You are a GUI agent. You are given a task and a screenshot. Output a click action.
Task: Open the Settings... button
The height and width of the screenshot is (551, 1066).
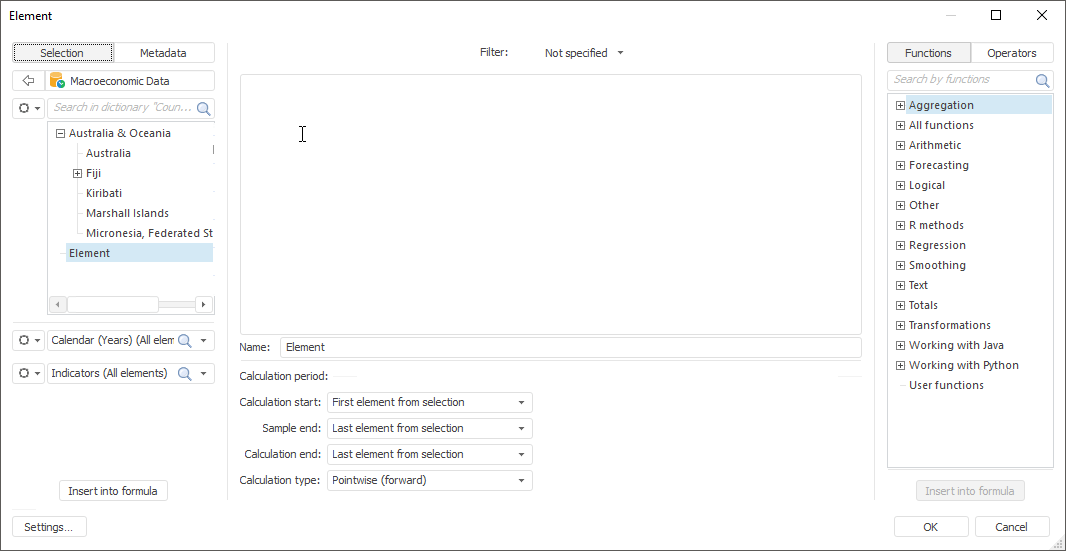coord(50,527)
